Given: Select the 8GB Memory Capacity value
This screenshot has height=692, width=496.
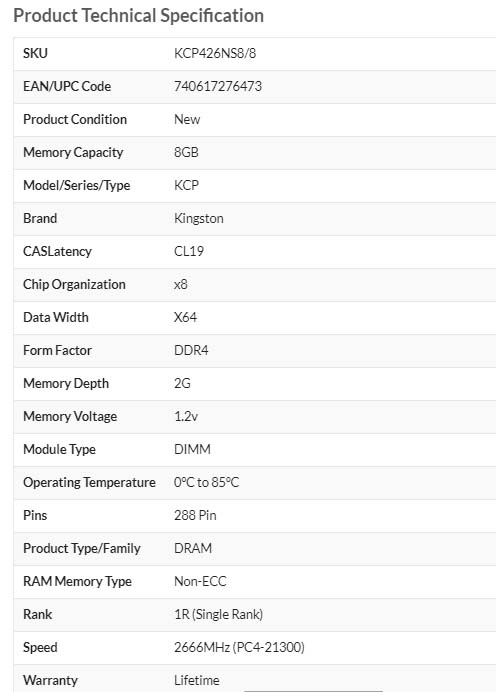Looking at the screenshot, I should coord(186,152).
